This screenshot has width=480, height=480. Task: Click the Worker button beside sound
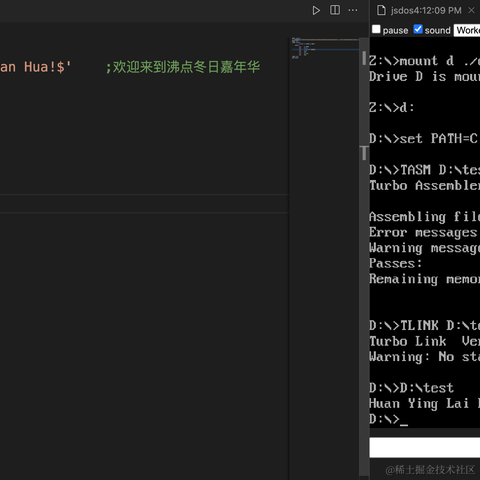coord(467,30)
